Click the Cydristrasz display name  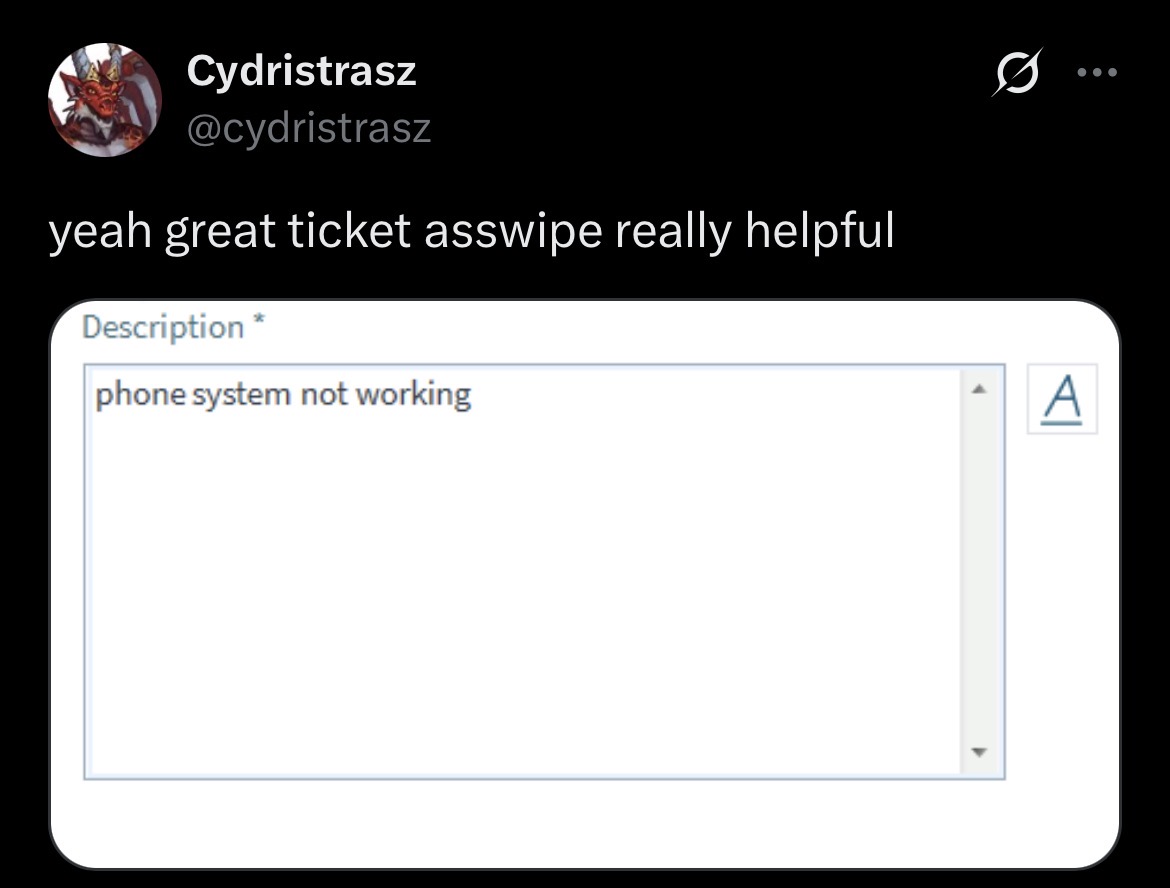[x=301, y=71]
